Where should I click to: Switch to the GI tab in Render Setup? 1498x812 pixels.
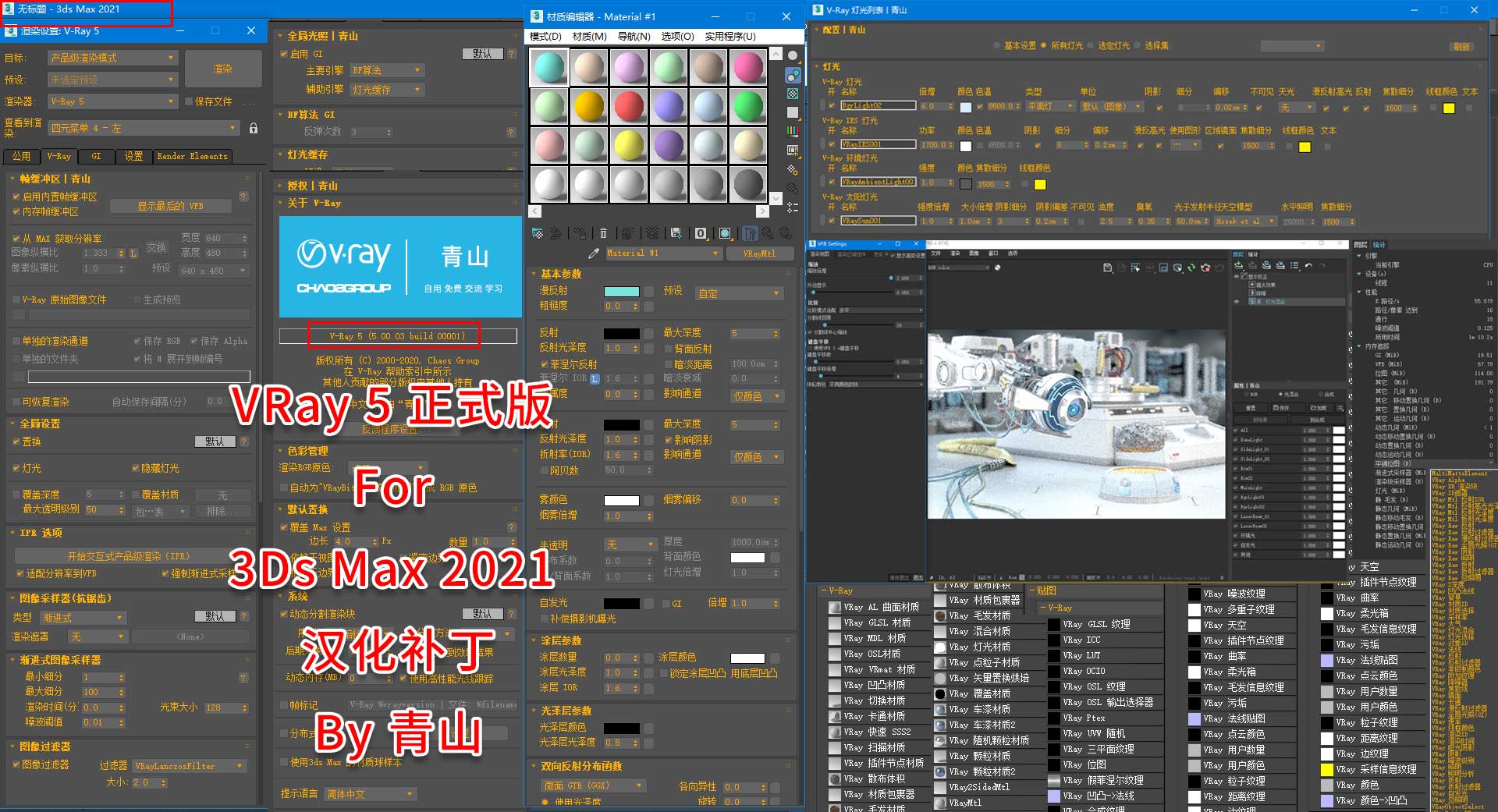(x=96, y=156)
